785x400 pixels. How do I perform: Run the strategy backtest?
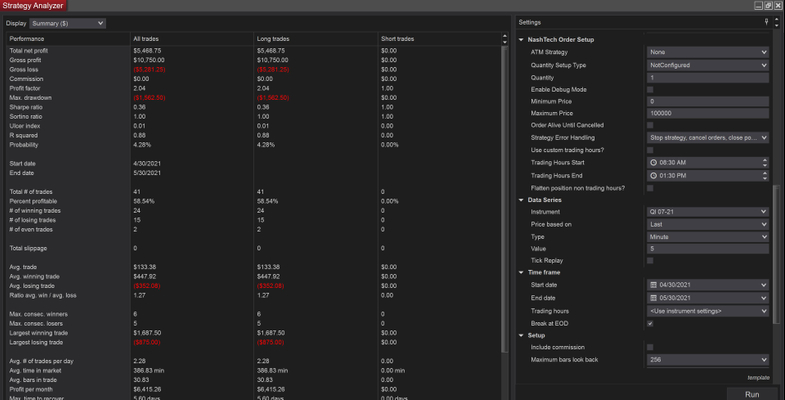click(751, 394)
